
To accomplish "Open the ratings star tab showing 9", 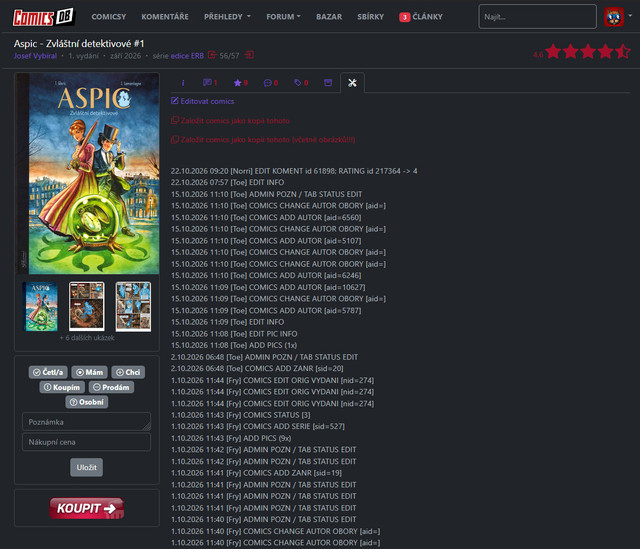I will 240,83.
